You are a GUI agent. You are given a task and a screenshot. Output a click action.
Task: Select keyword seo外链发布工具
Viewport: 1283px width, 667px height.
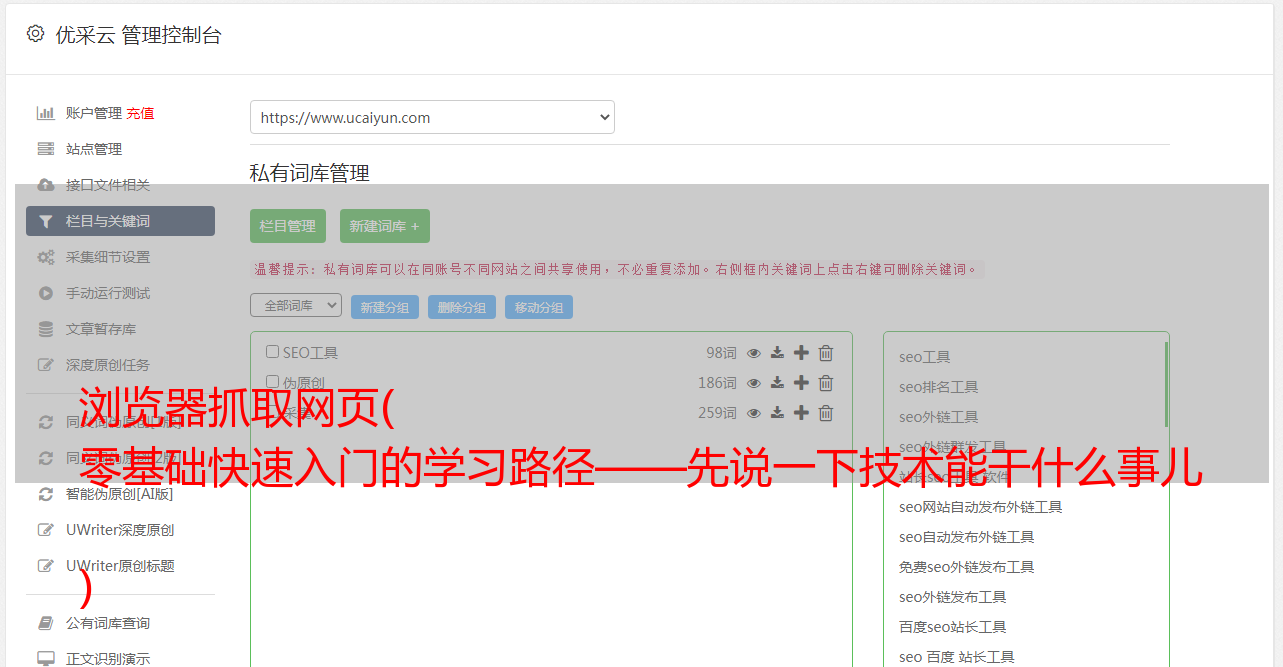pos(953,597)
